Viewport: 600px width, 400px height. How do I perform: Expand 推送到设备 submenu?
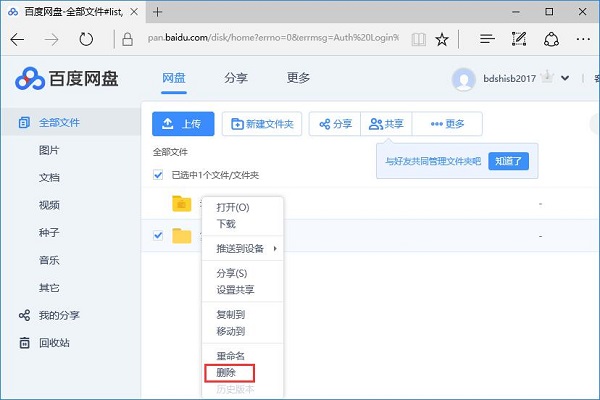click(x=243, y=248)
